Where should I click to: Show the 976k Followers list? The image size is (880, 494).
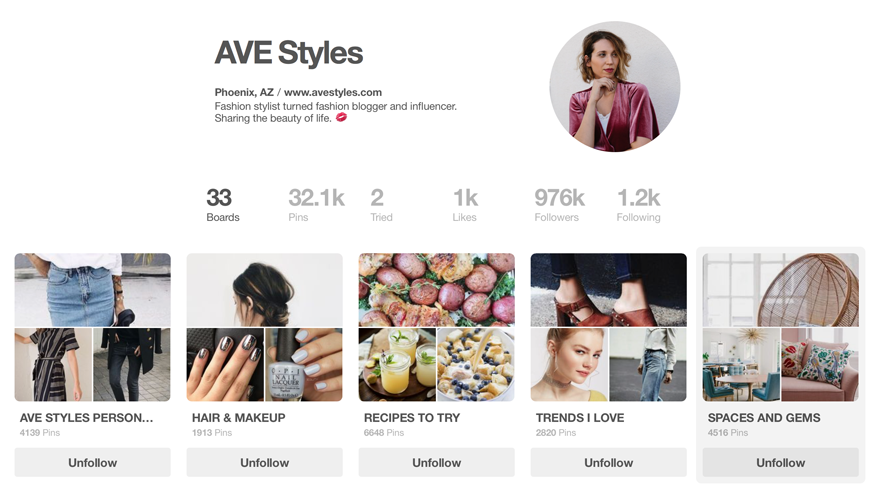point(559,205)
